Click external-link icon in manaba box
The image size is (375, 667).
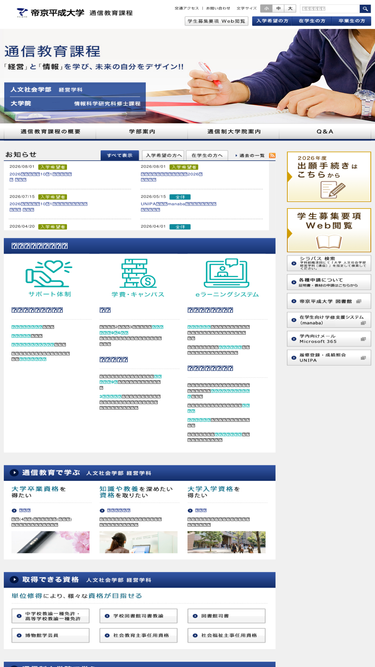[x=363, y=323]
